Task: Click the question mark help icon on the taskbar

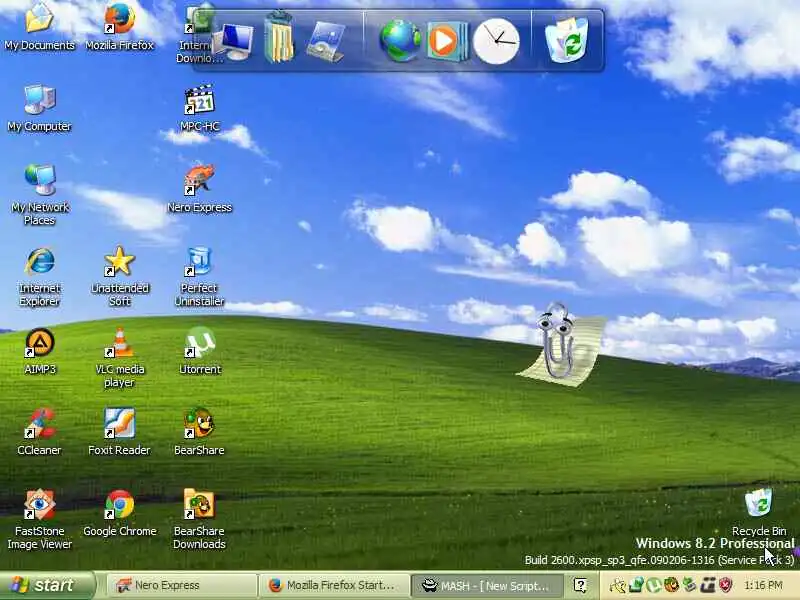Action: (x=580, y=585)
